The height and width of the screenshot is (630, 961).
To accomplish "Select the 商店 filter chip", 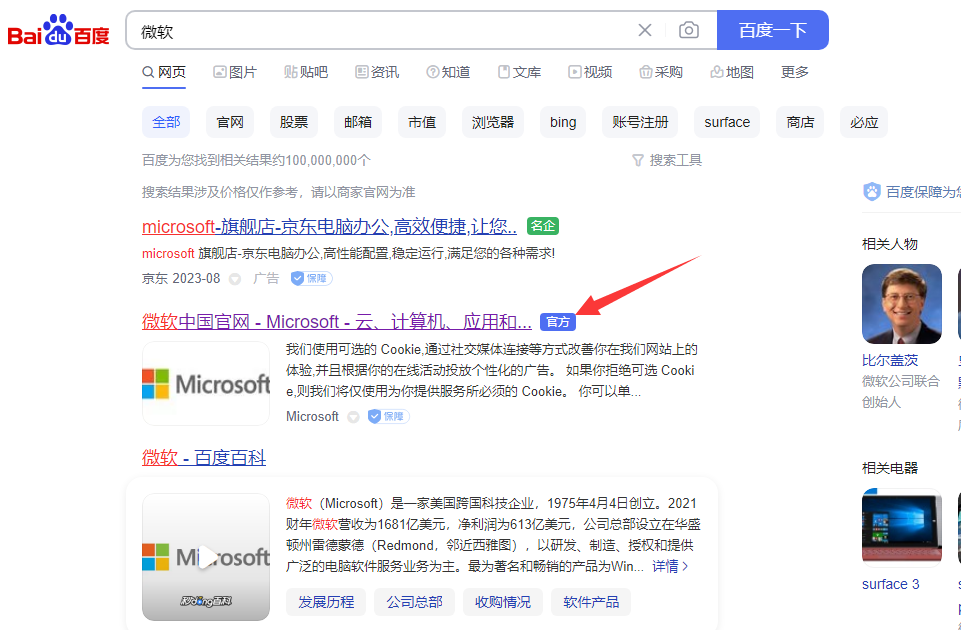I will (x=800, y=122).
